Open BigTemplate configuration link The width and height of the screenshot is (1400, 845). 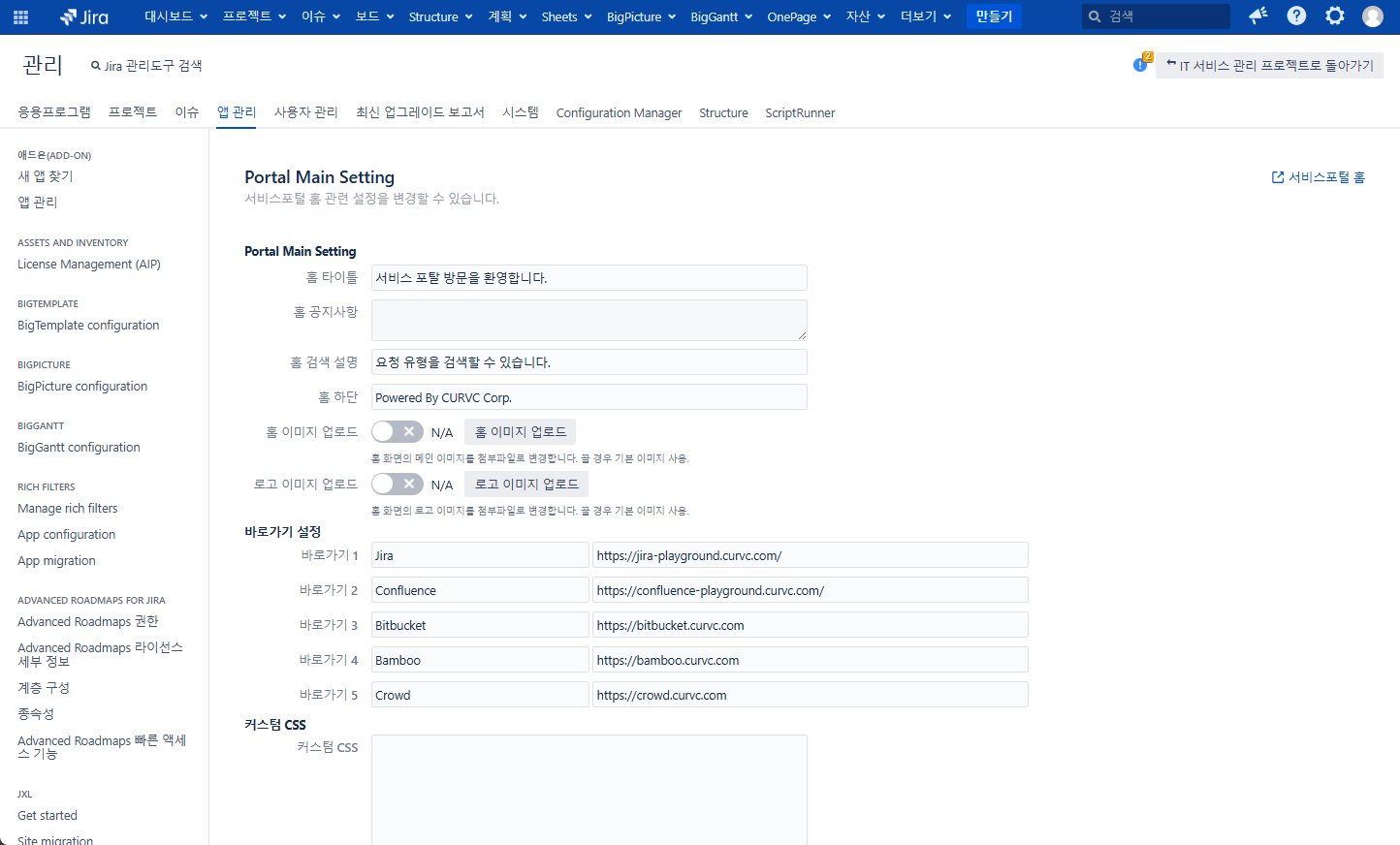[88, 325]
